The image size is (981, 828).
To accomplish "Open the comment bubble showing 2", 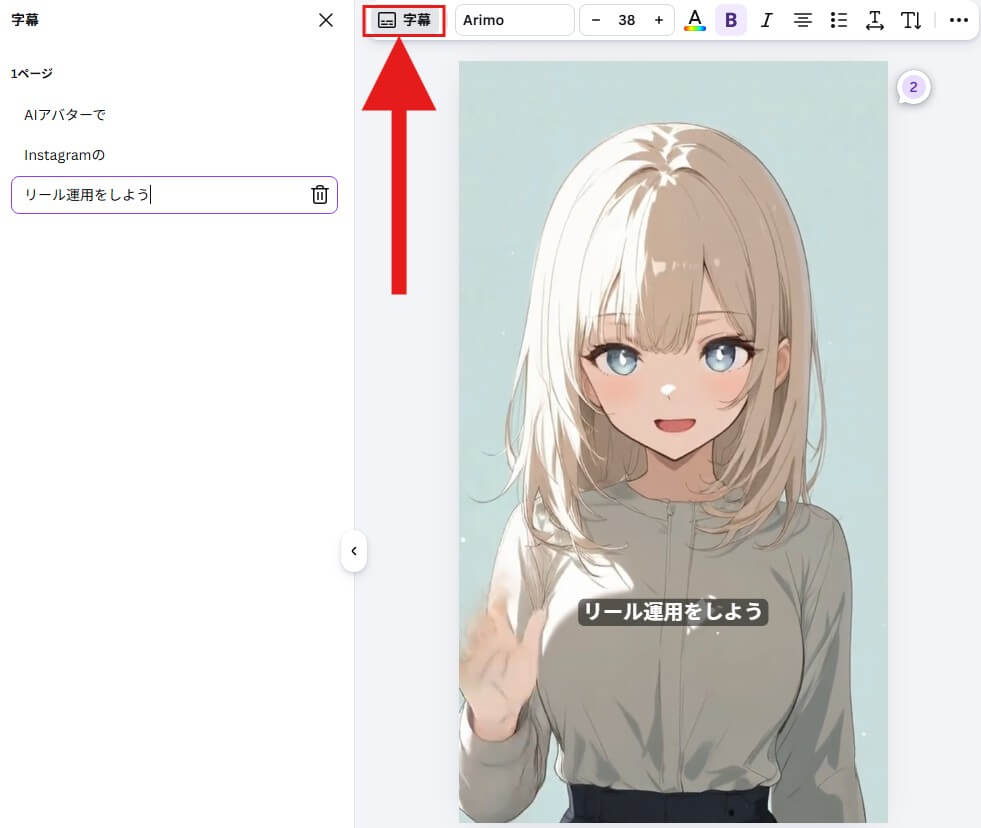I will click(913, 88).
